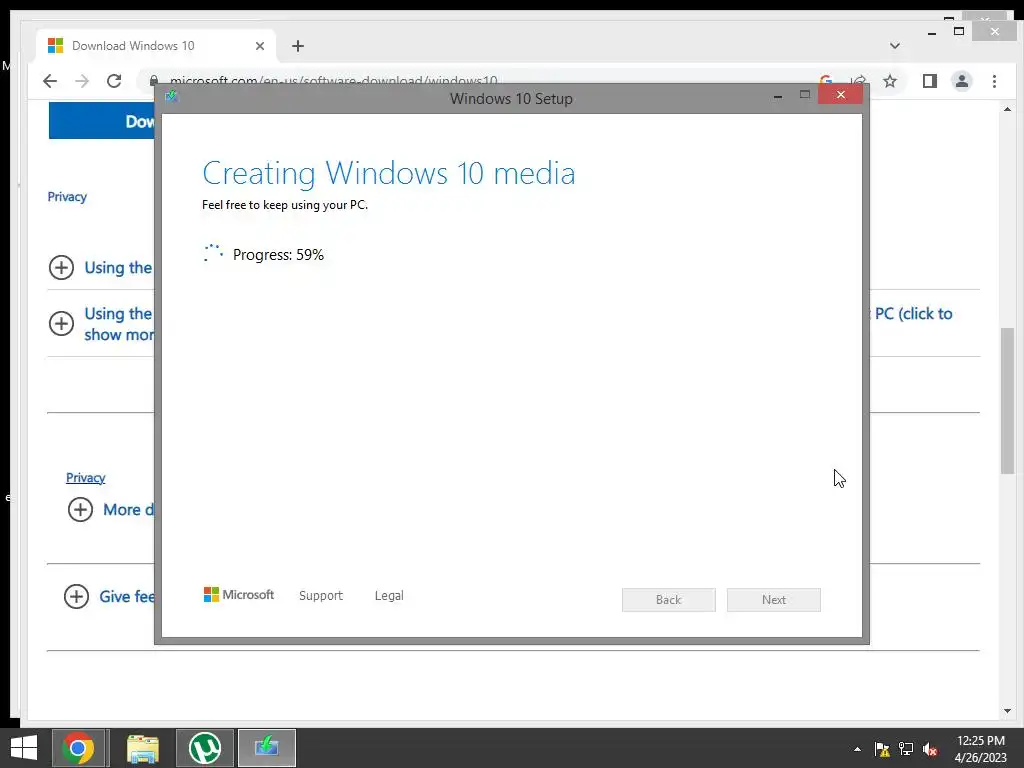Open a new Chrome tab
Screen dimensions: 1024x768
(x=298, y=46)
